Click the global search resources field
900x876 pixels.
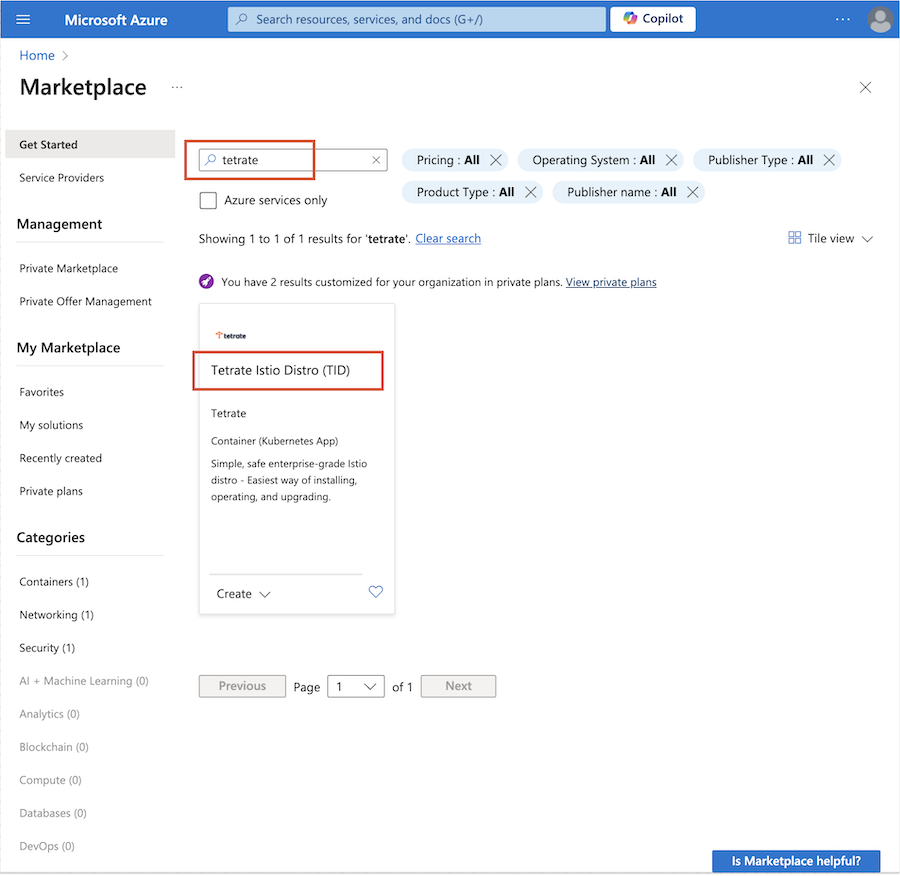tap(416, 20)
